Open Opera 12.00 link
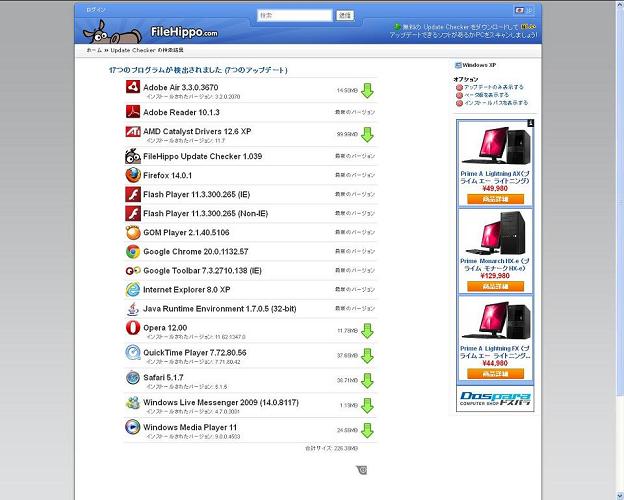Viewport: 624px width, 500px height. coord(165,328)
